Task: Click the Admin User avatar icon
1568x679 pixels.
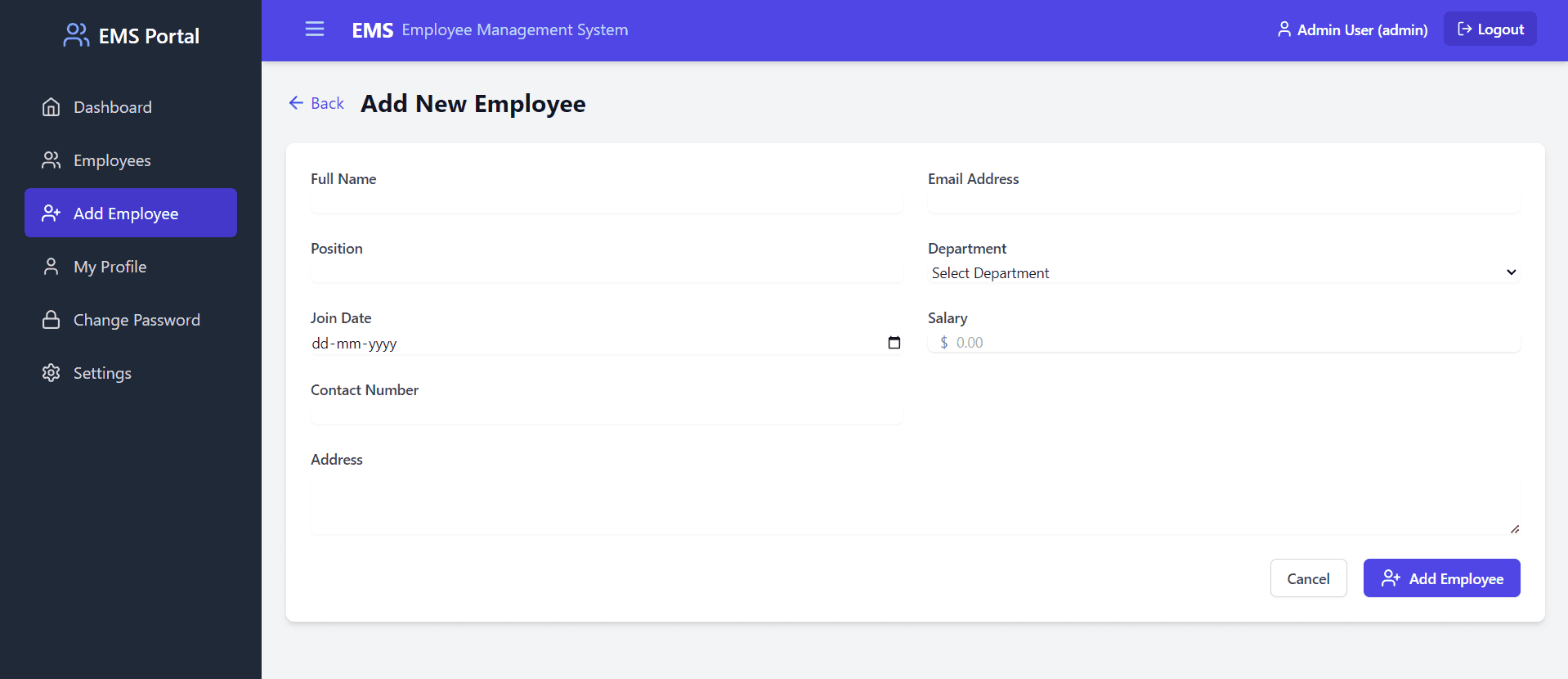Action: pyautogui.click(x=1284, y=29)
